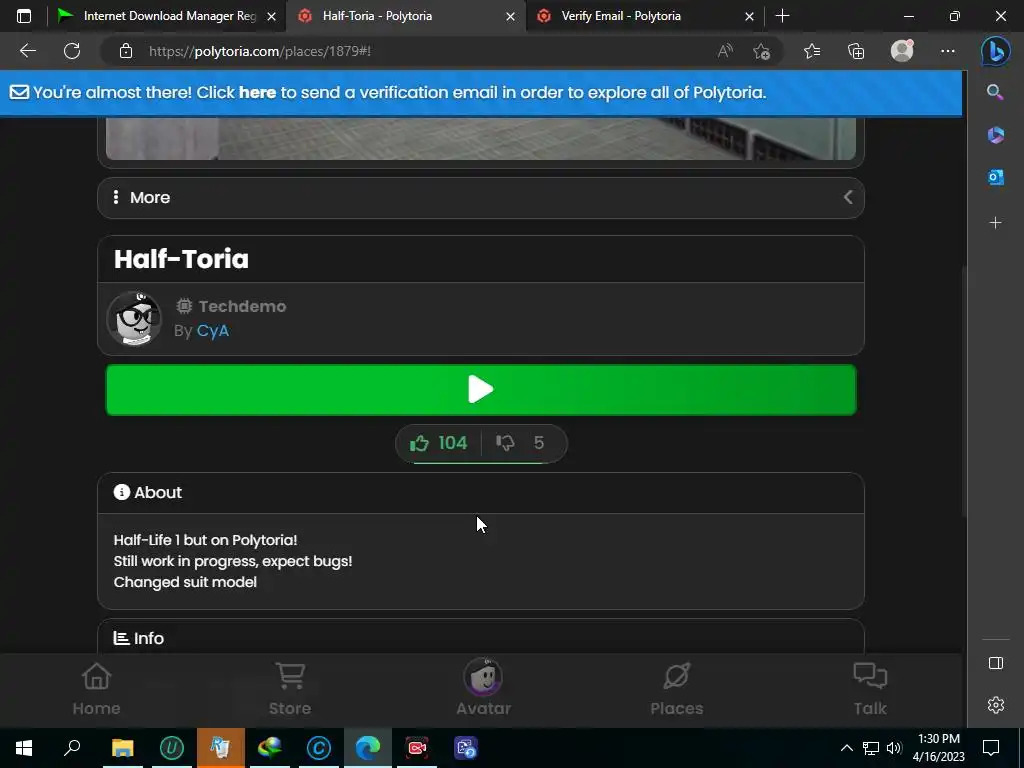Open Windows taskbar search
Image resolution: width=1024 pixels, height=768 pixels.
pyautogui.click(x=72, y=748)
